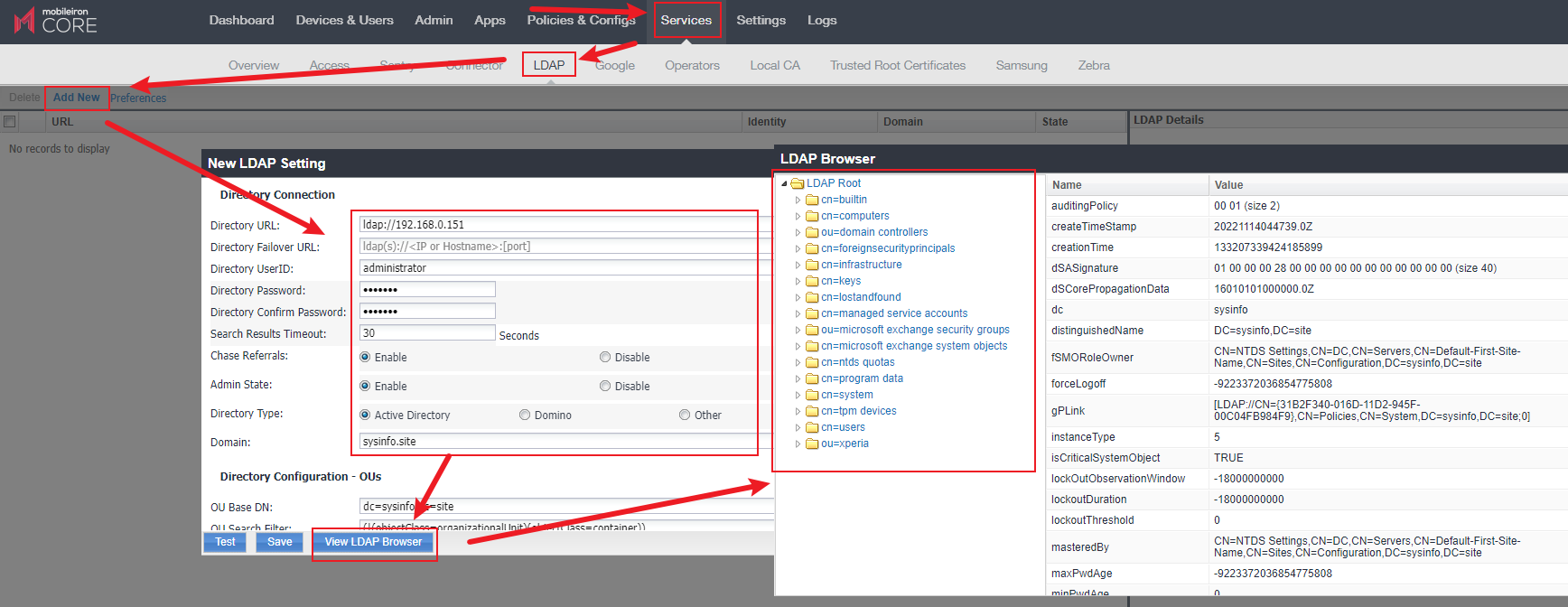Screen dimensions: 1568x607
Task: Select Disable for Chase Referrals
Action: click(x=605, y=358)
